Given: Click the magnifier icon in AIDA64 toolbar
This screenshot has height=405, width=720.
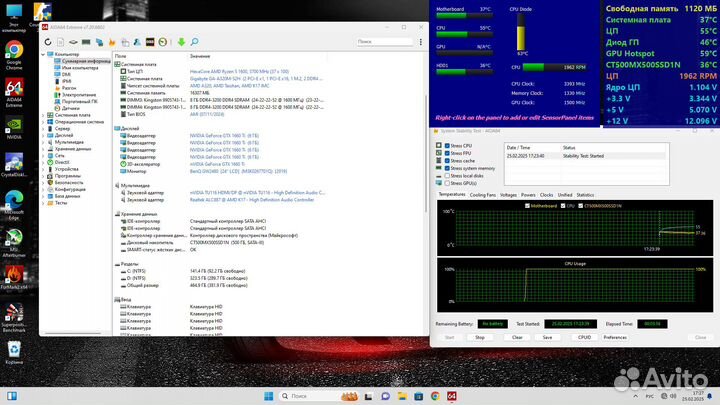Looking at the screenshot, I should pyautogui.click(x=194, y=42).
